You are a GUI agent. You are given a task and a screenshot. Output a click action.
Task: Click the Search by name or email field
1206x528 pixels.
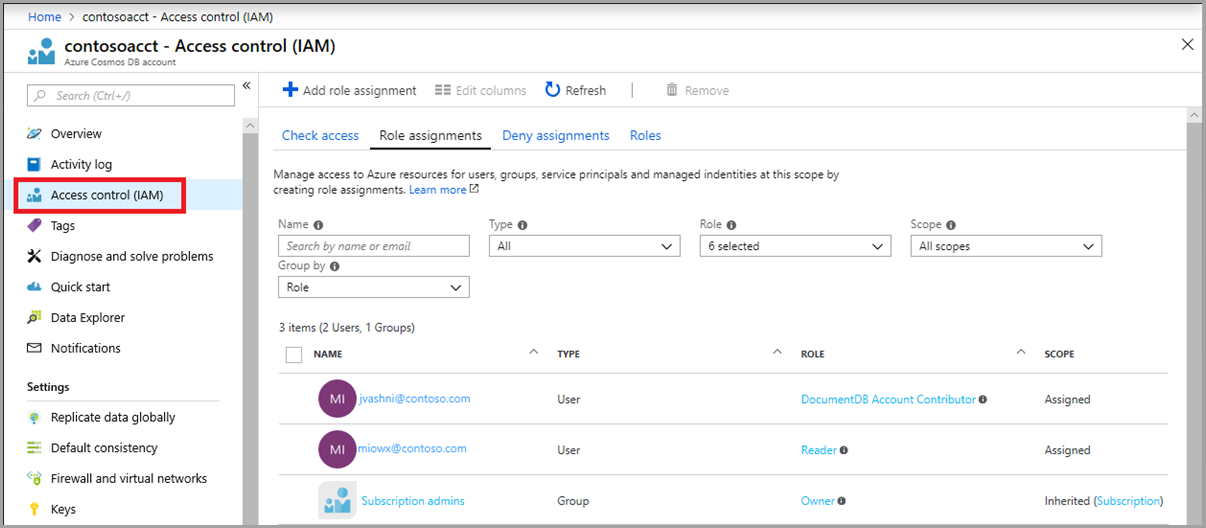(373, 246)
